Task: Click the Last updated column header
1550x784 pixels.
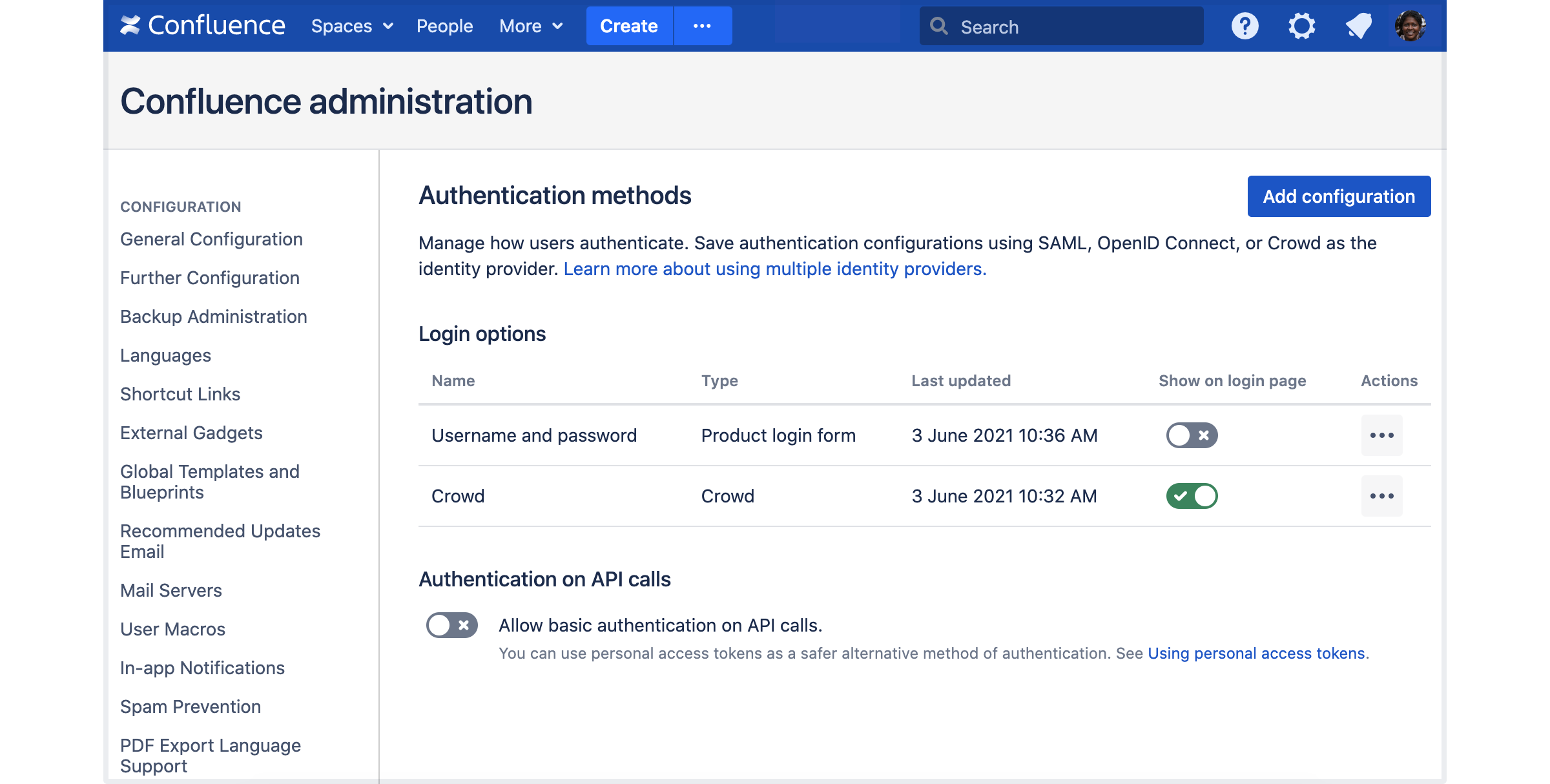Action: pos(961,381)
